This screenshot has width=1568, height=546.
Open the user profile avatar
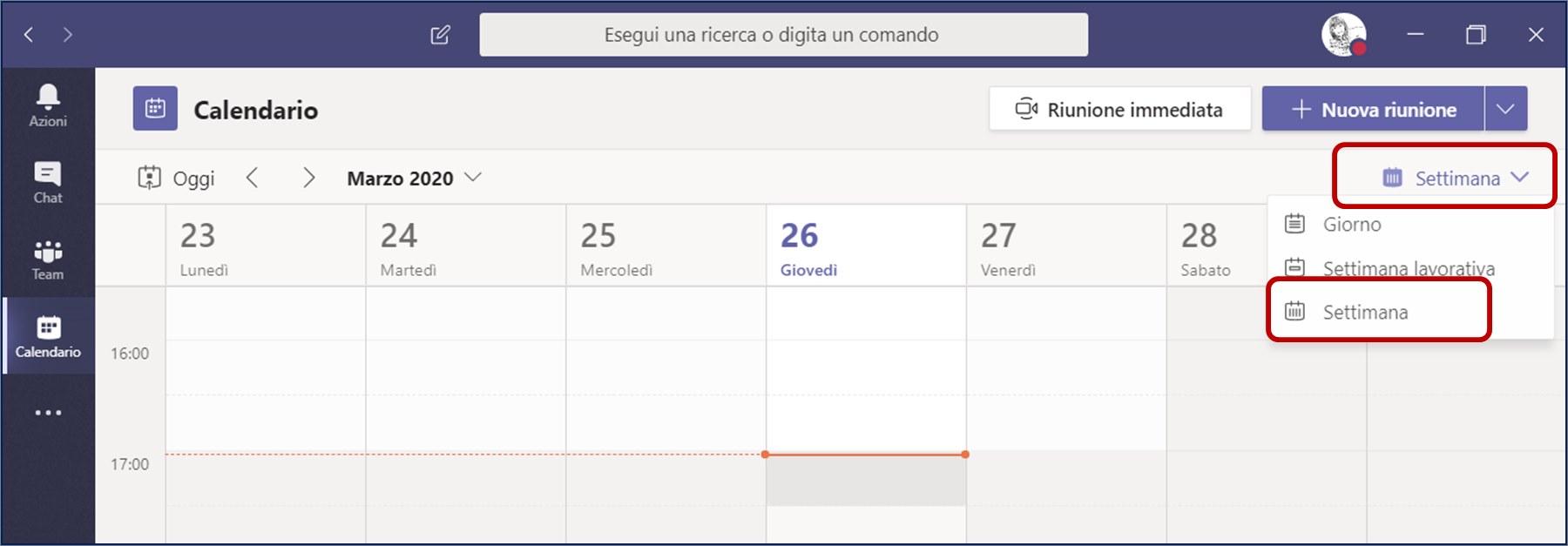(1343, 35)
